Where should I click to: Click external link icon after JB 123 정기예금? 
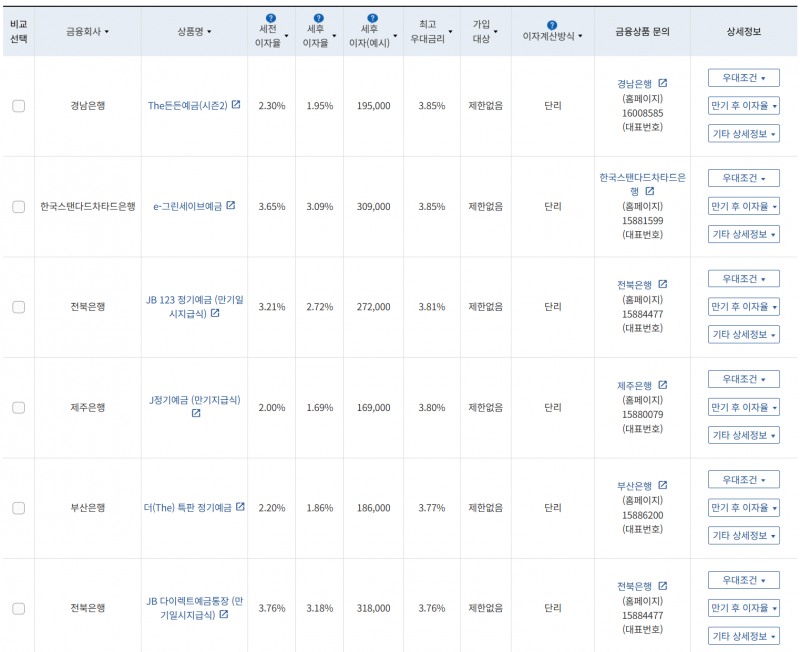(215, 313)
